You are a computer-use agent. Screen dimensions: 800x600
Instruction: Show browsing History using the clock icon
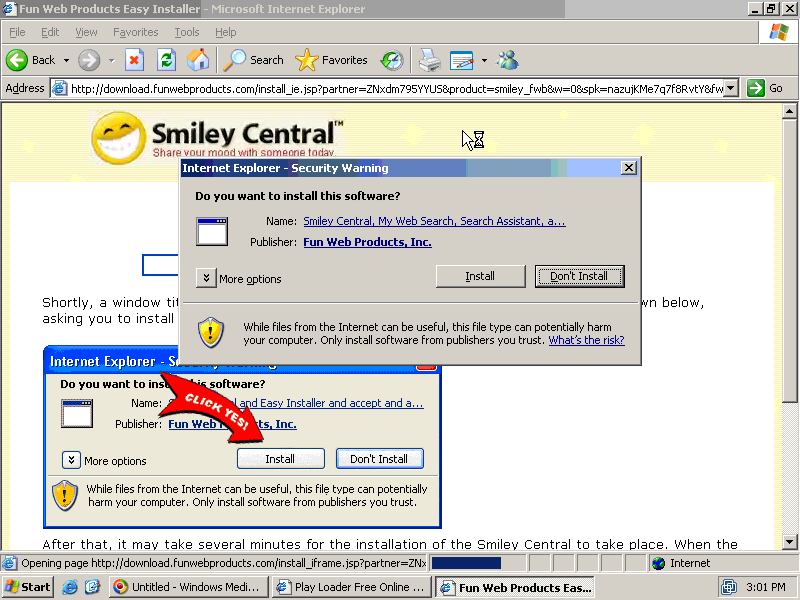point(392,60)
